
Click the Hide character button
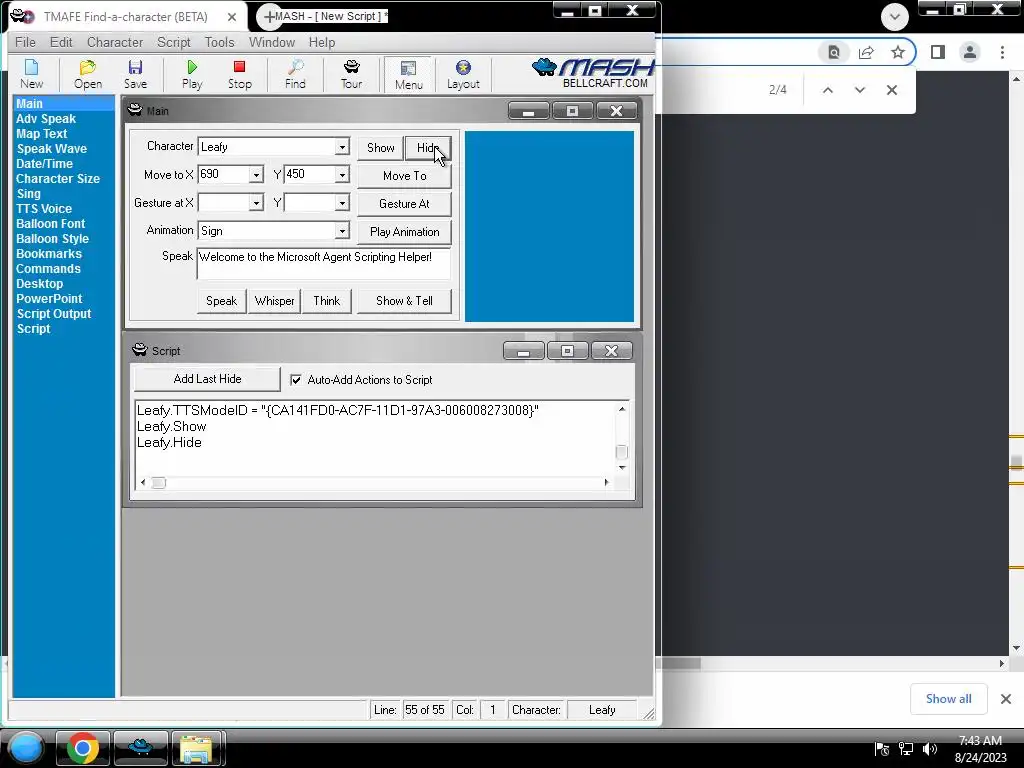[428, 148]
